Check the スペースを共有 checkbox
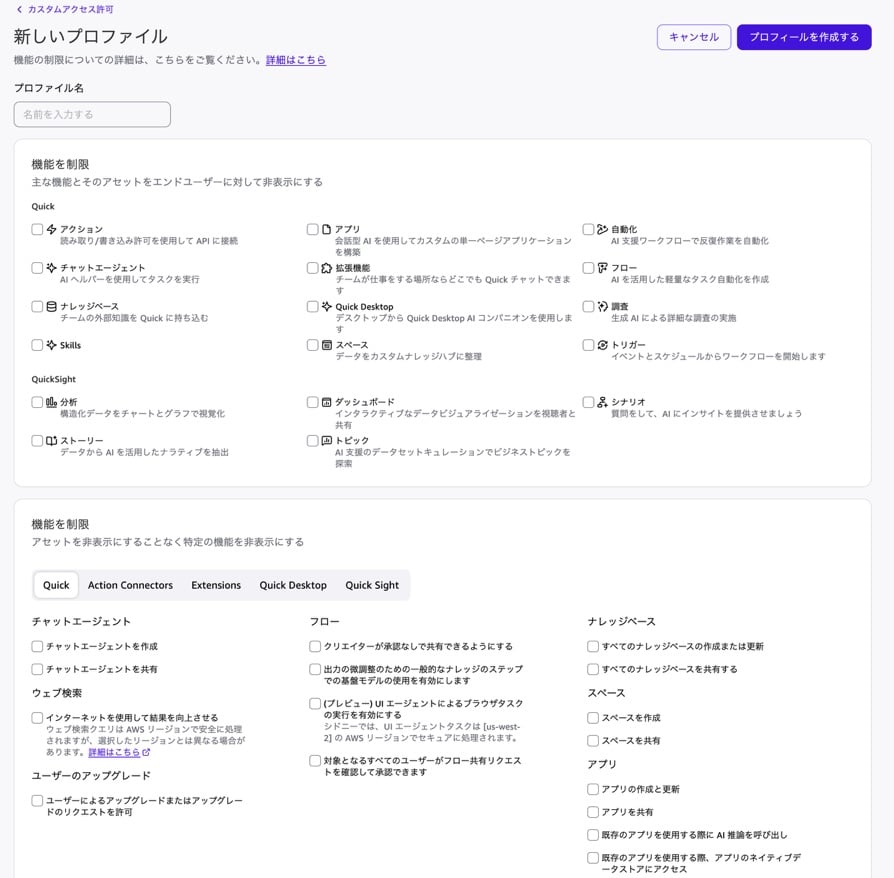 [593, 741]
